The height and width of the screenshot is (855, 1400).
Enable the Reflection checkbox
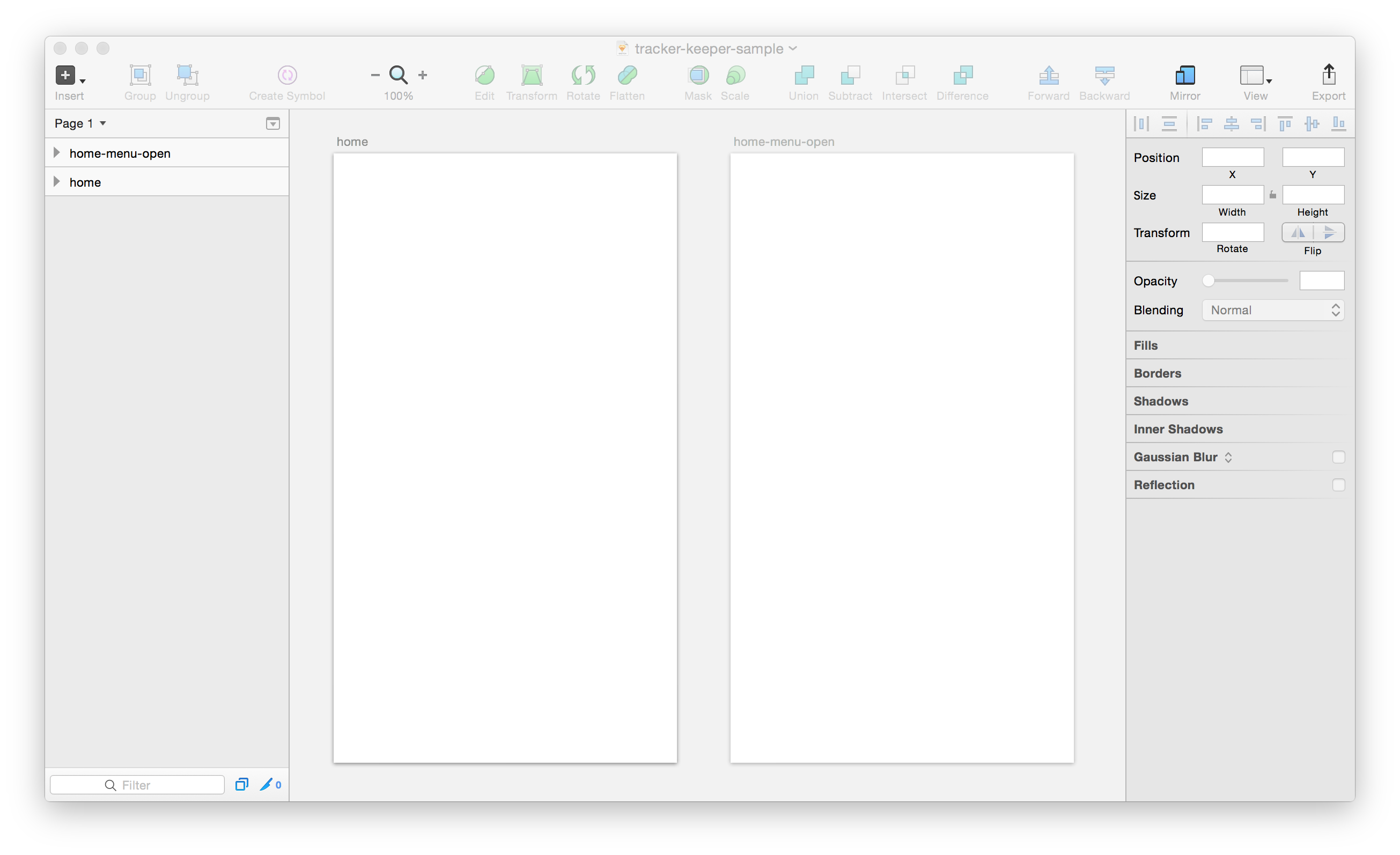pyautogui.click(x=1338, y=485)
